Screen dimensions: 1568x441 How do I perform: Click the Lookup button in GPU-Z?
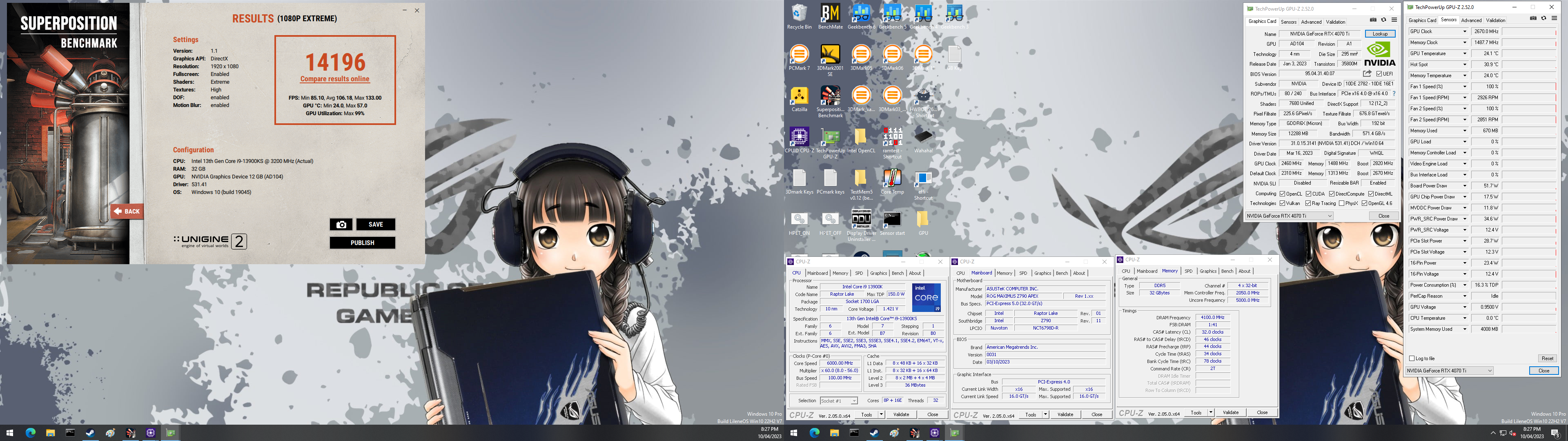tap(1380, 34)
